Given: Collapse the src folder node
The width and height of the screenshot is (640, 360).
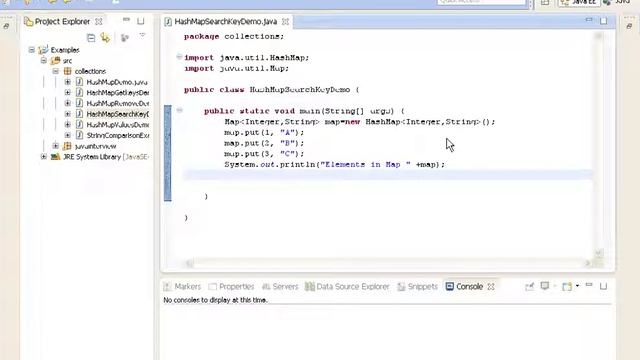Looking at the screenshot, I should 44,60.
